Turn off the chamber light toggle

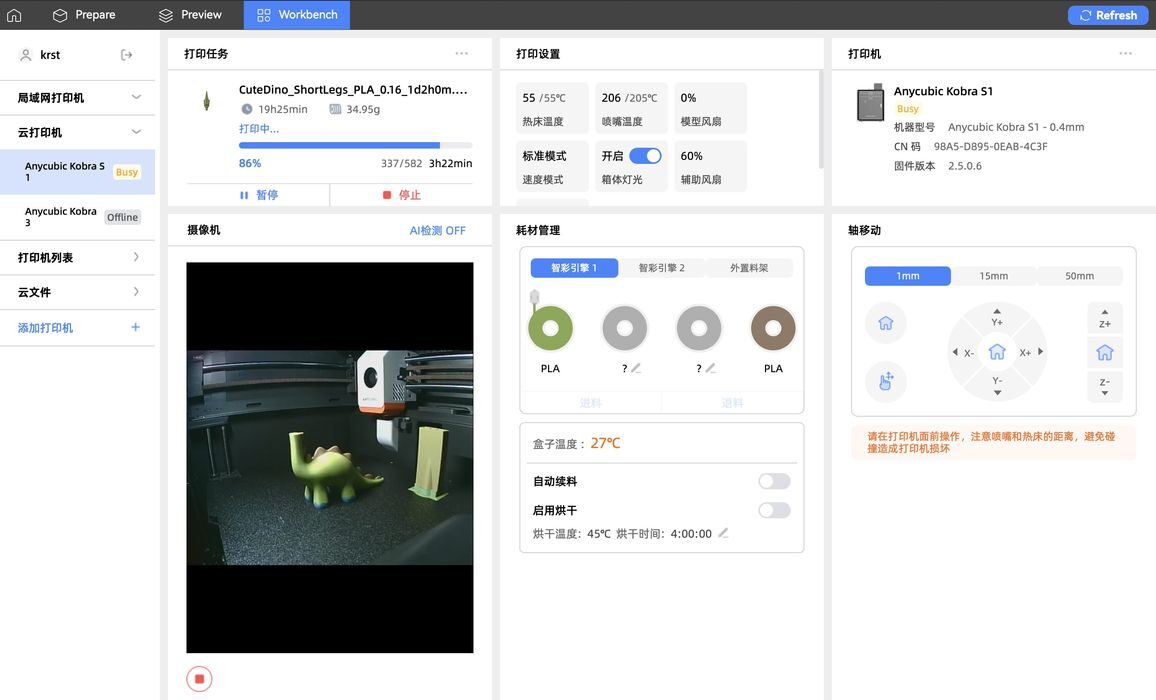(645, 156)
